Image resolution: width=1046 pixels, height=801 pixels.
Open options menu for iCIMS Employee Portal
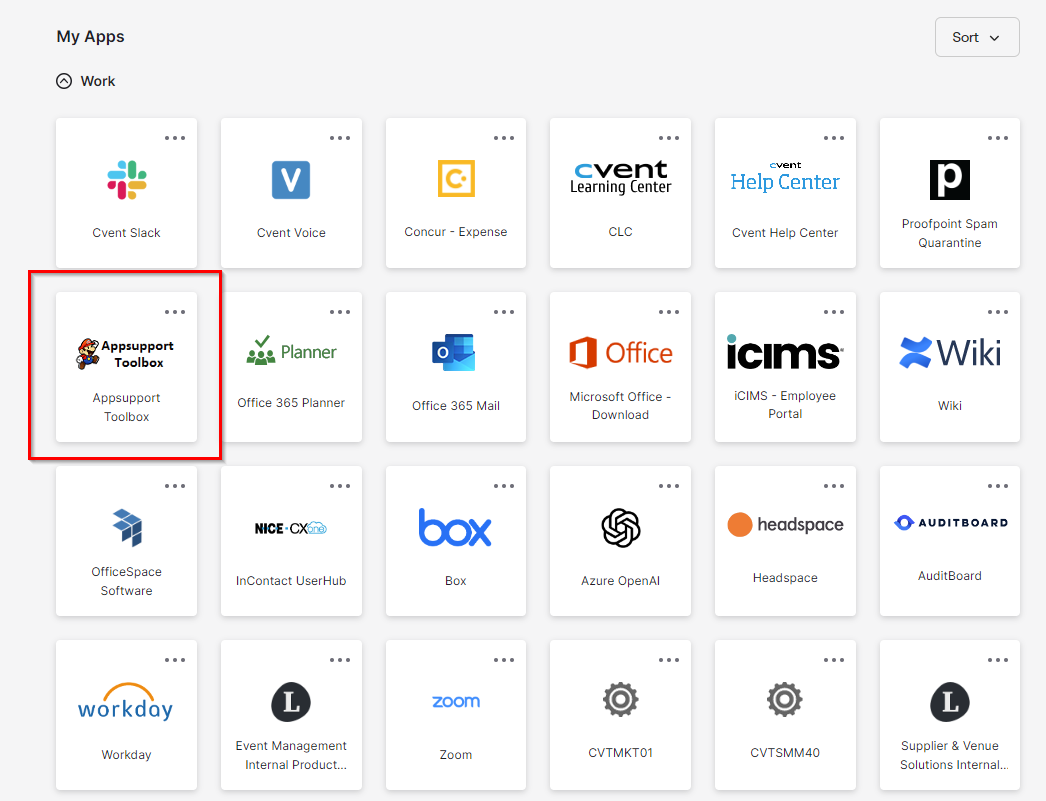pos(833,312)
